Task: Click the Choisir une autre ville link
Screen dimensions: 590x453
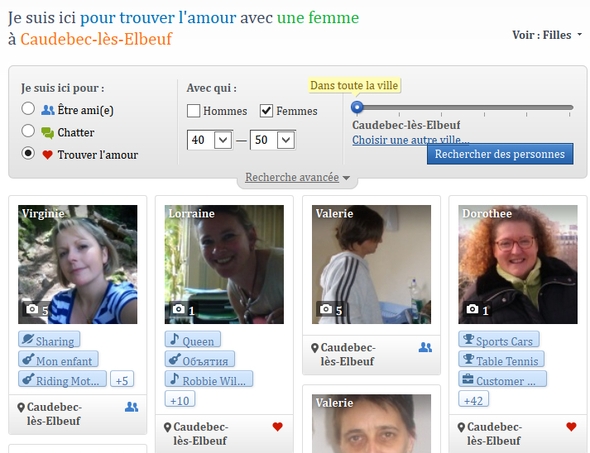Action: click(411, 140)
